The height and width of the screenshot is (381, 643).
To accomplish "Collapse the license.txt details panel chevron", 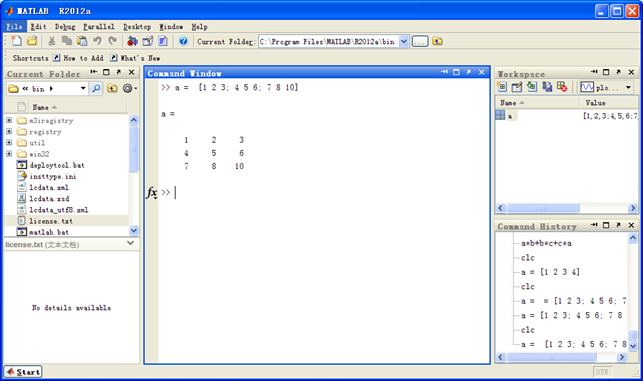I will tap(130, 243).
